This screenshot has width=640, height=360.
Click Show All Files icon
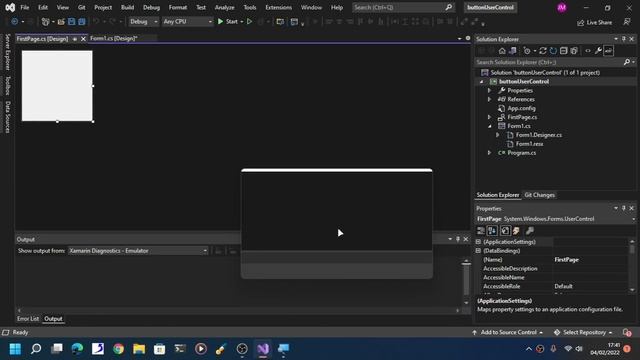[x=574, y=51]
